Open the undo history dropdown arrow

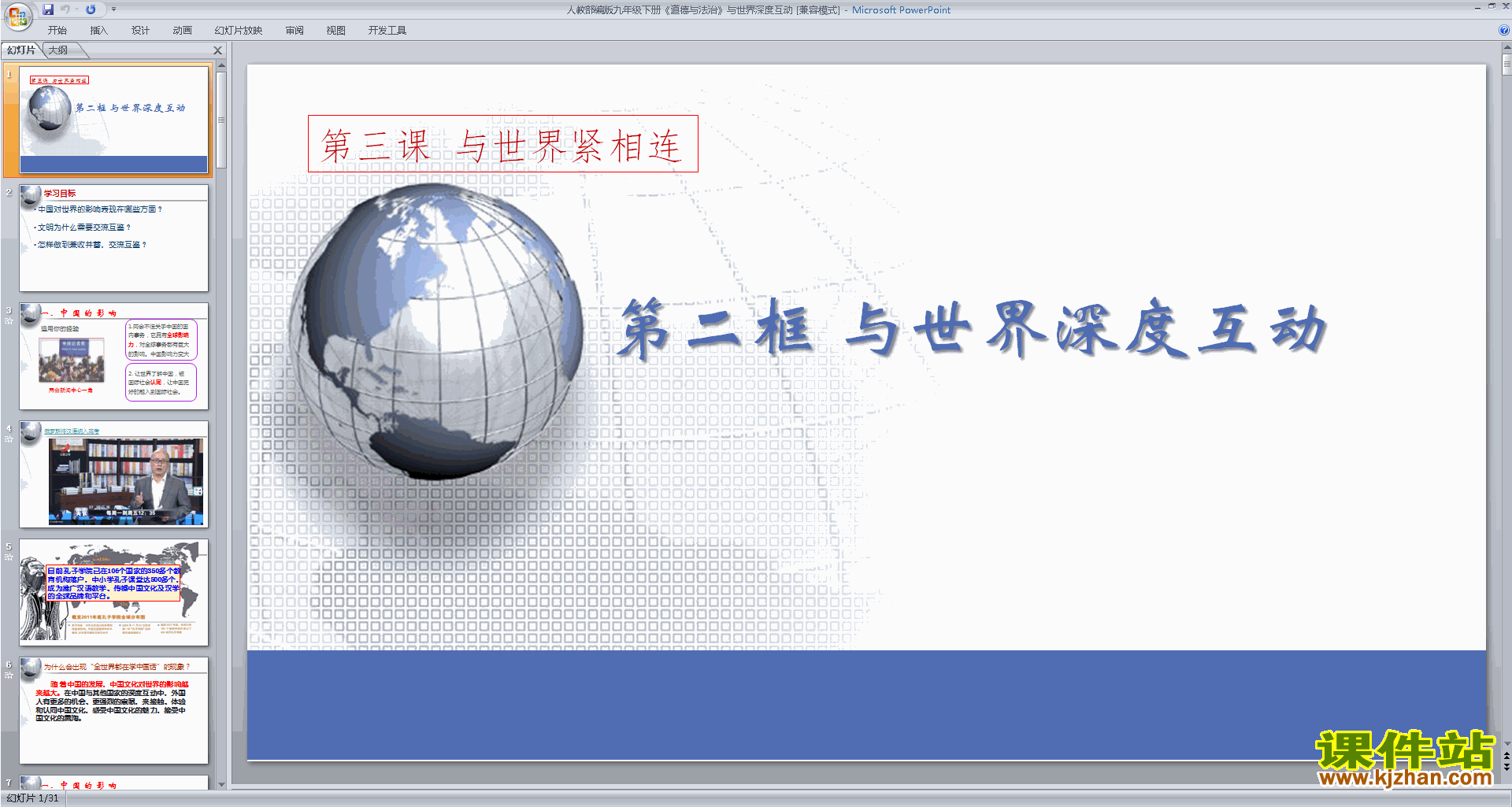tap(76, 9)
